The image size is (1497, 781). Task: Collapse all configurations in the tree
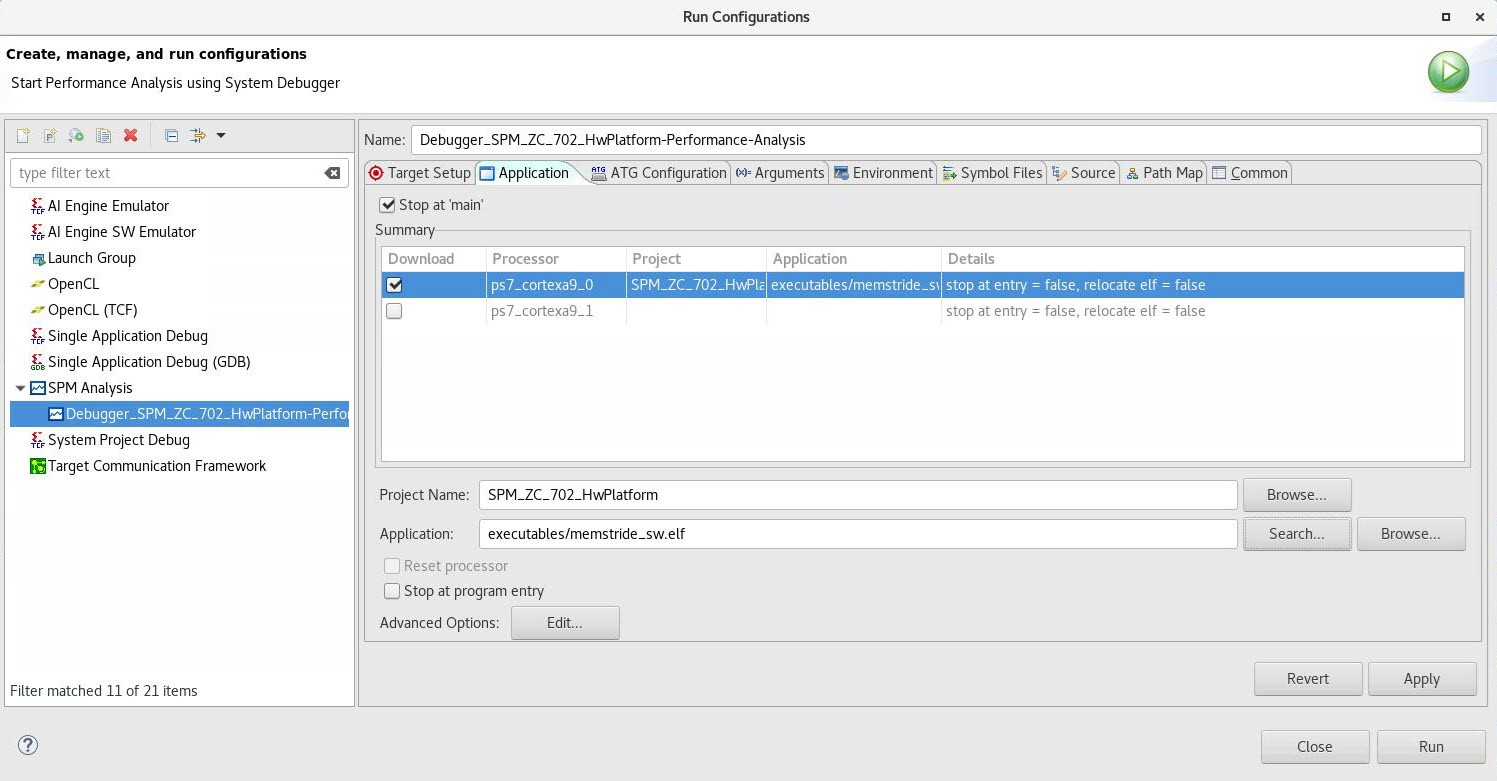171,136
